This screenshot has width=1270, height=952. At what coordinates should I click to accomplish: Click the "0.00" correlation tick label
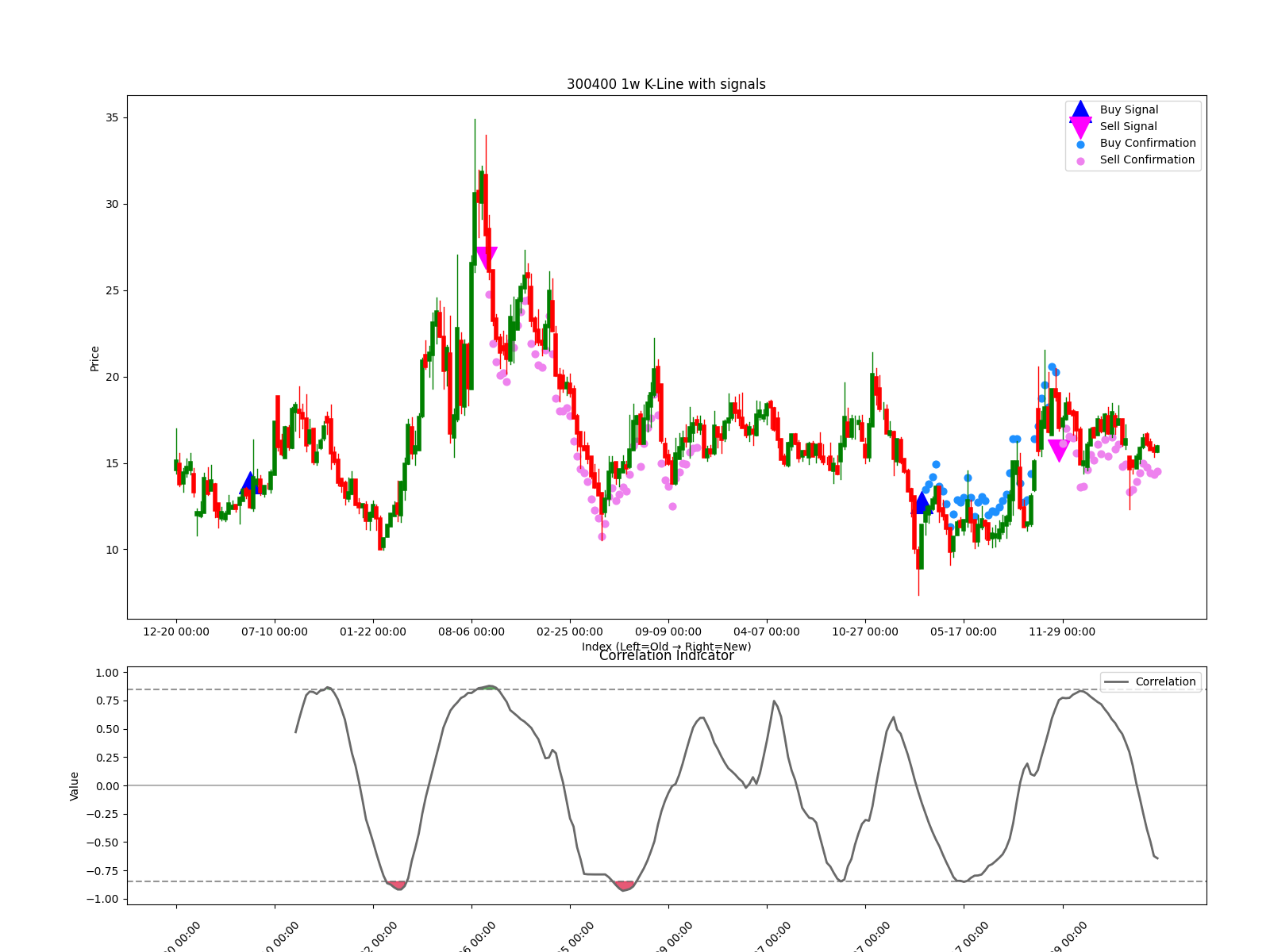(x=107, y=787)
